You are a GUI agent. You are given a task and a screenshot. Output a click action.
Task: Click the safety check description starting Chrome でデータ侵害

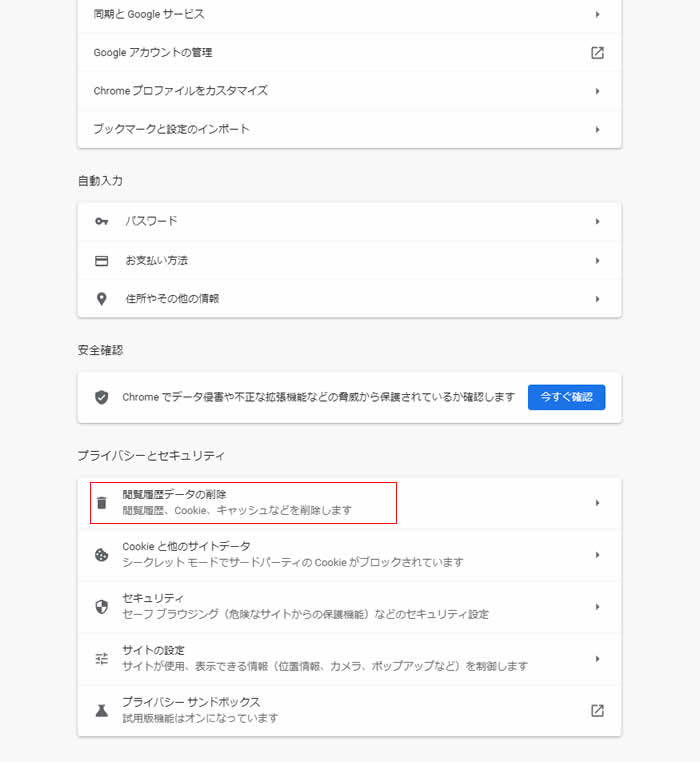[318, 397]
